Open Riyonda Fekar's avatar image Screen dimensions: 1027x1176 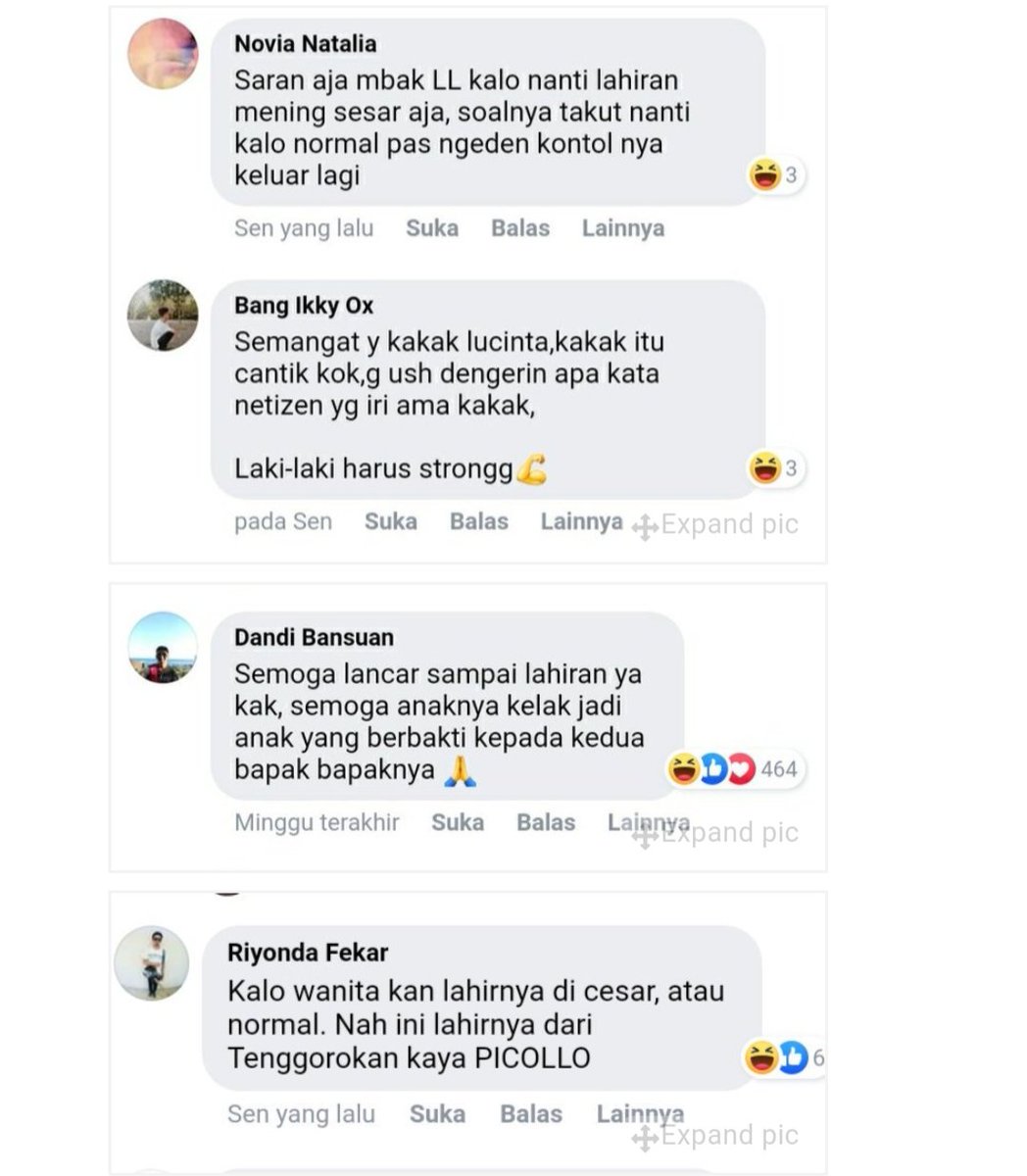[x=151, y=962]
